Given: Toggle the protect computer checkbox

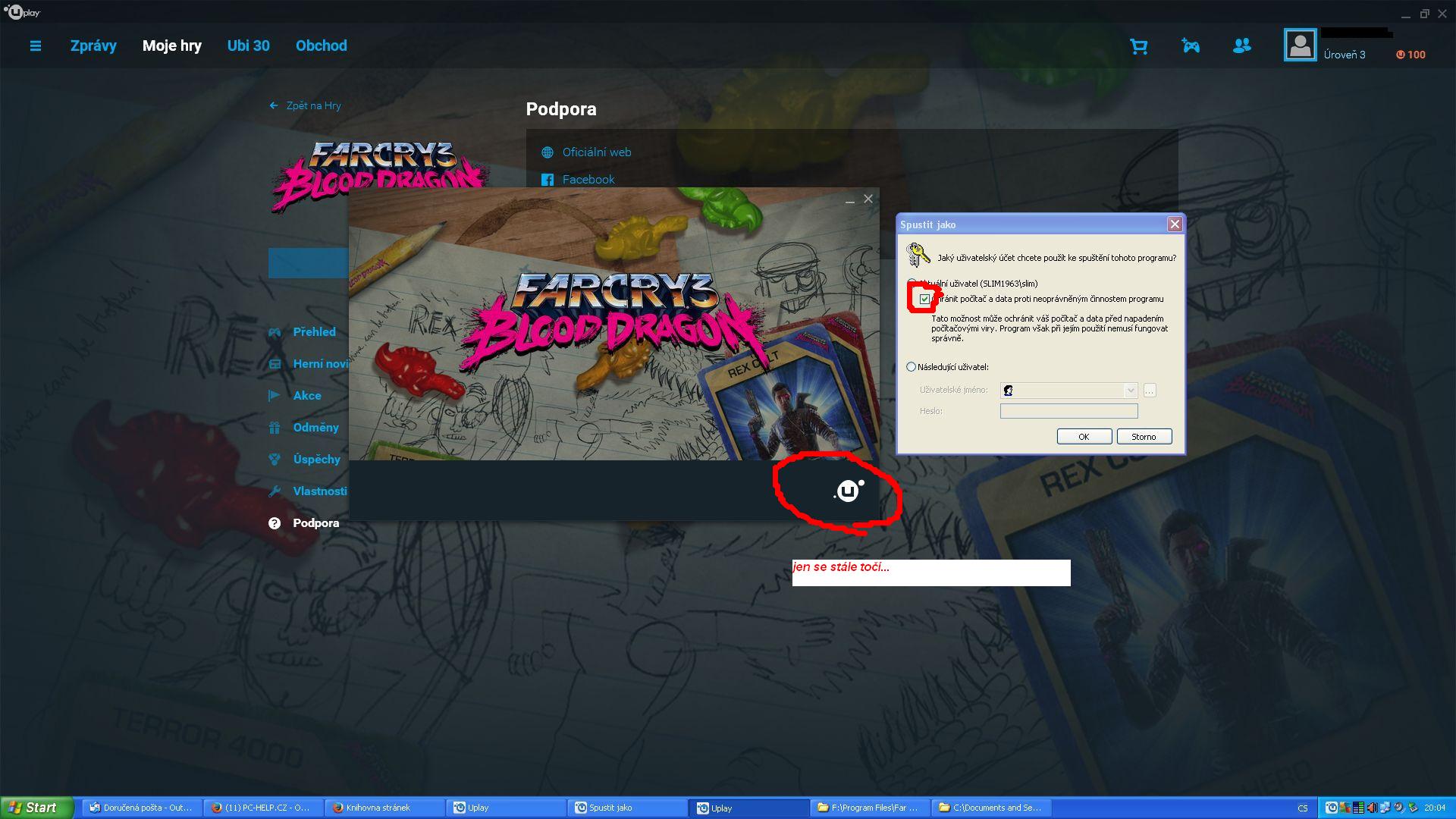Looking at the screenshot, I should coord(924,300).
